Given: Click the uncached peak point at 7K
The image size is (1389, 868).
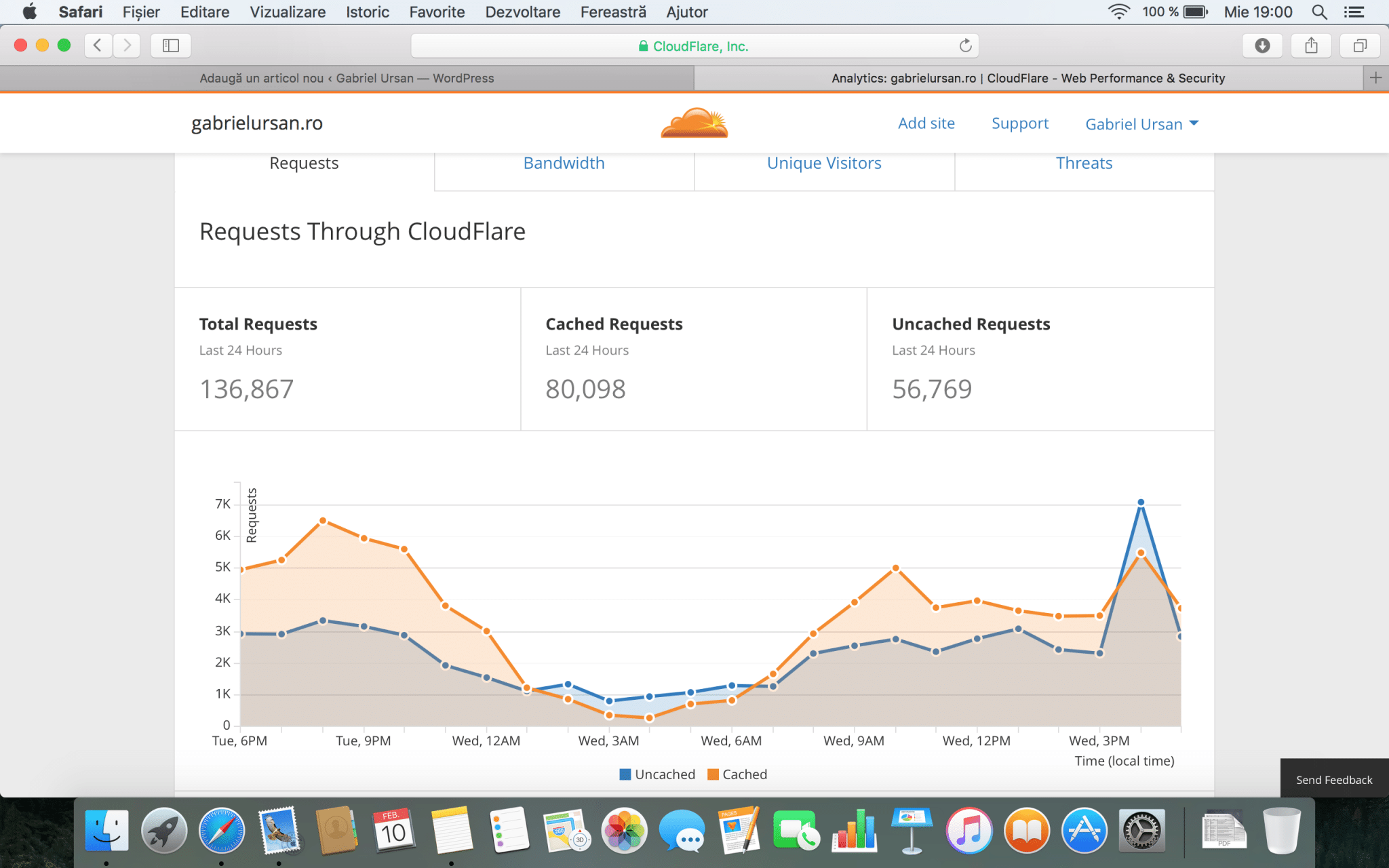Looking at the screenshot, I should 1141,502.
